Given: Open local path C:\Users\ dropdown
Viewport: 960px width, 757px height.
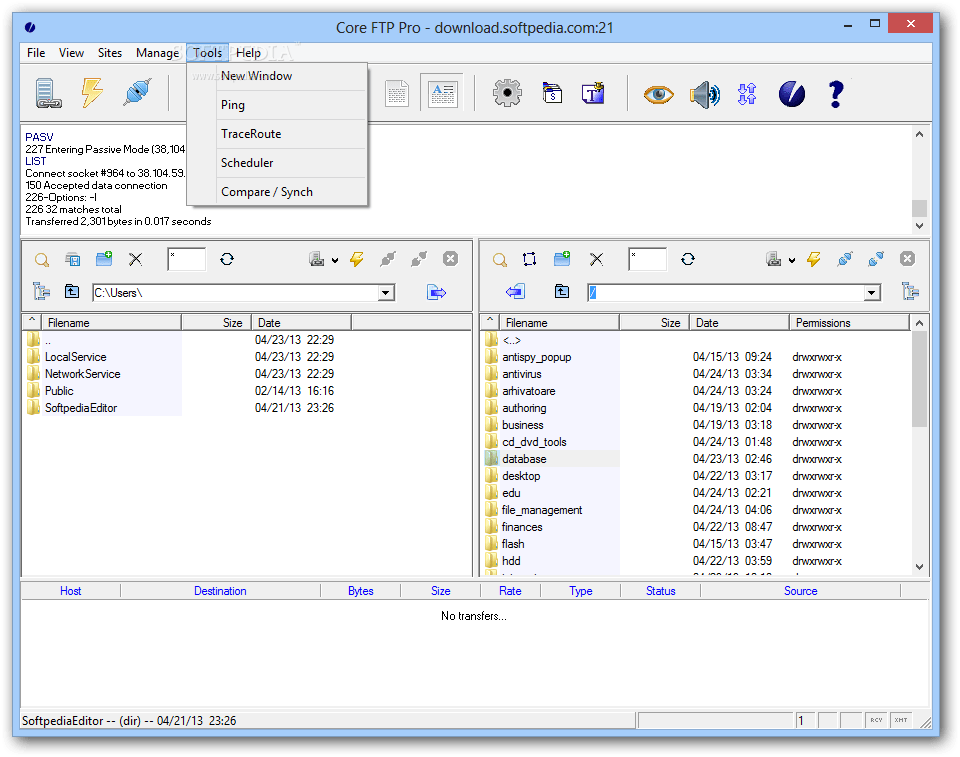Looking at the screenshot, I should (x=385, y=293).
